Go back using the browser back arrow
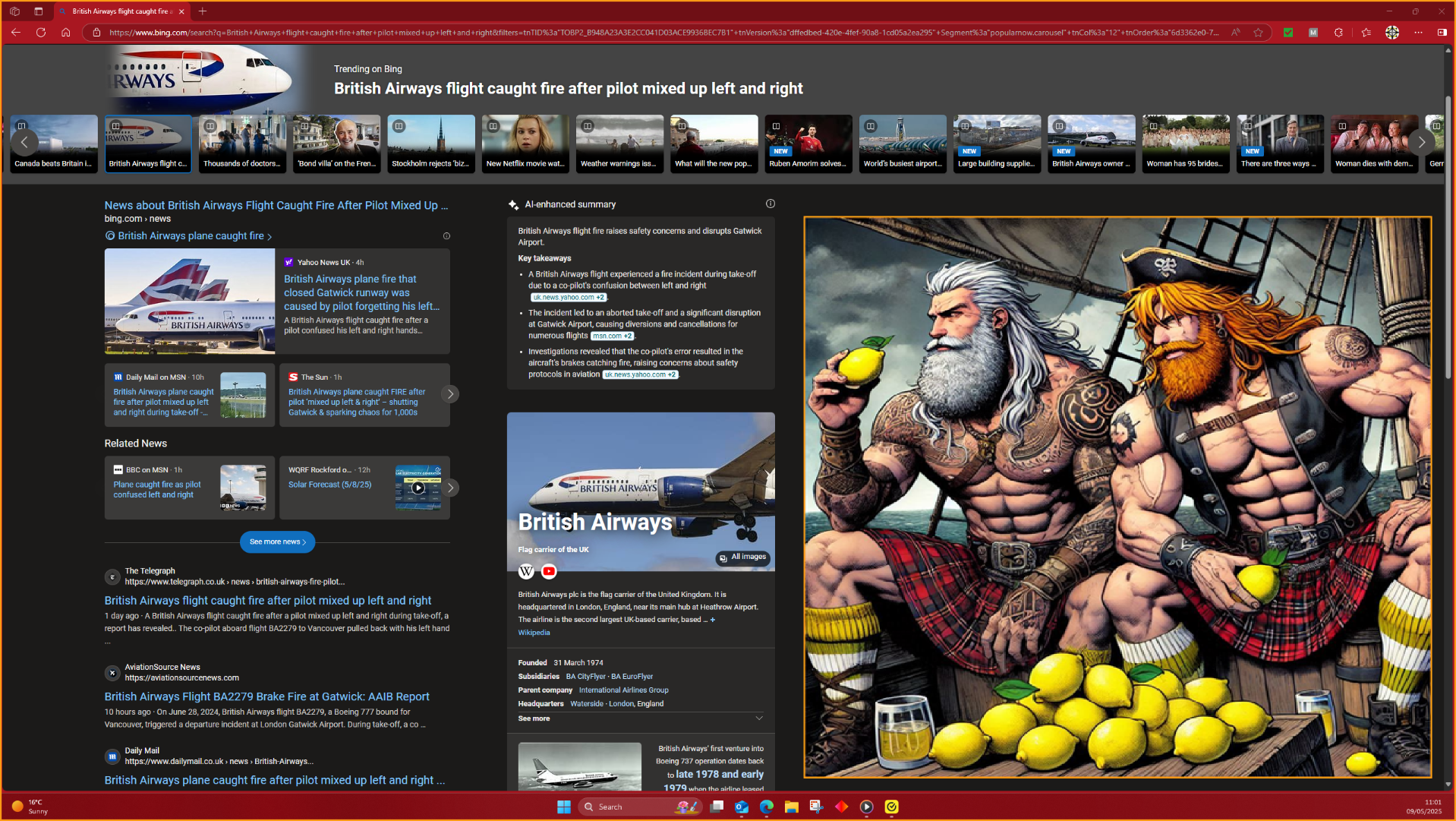This screenshot has height=821, width=1456. pos(16,32)
